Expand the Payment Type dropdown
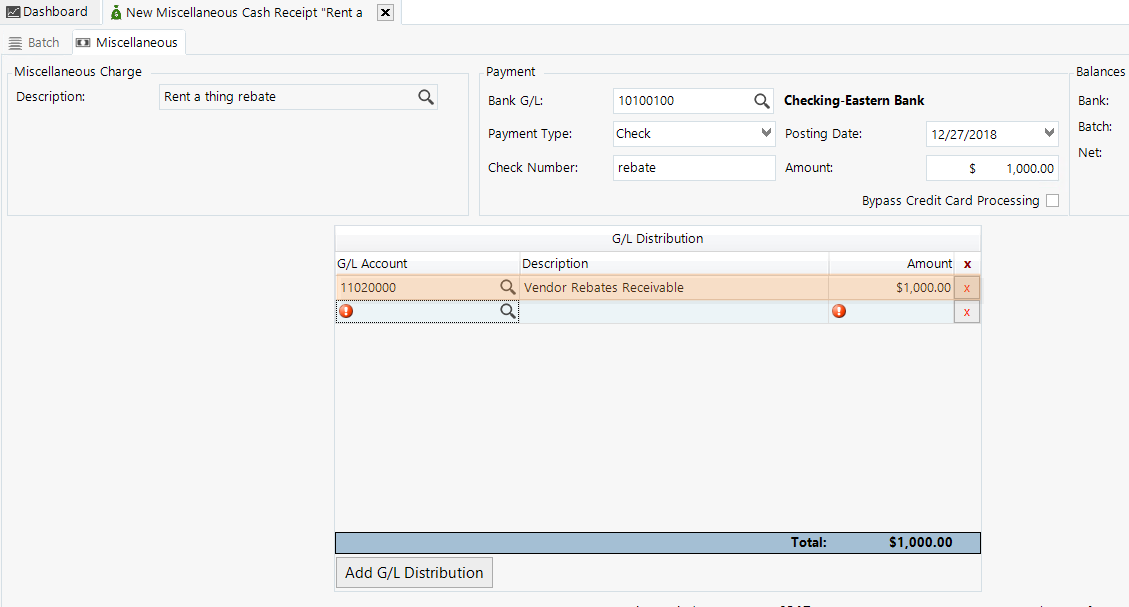Screen dimensions: 1129x607 point(766,133)
